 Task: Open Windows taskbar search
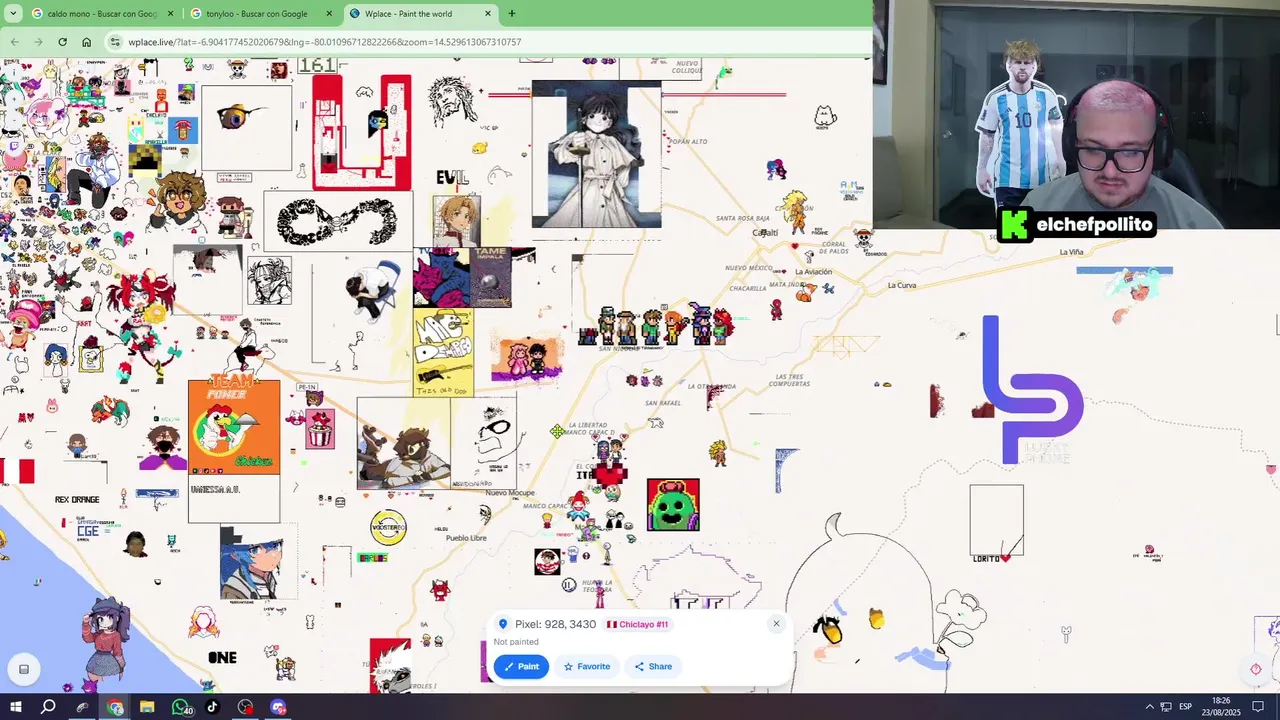click(x=48, y=707)
